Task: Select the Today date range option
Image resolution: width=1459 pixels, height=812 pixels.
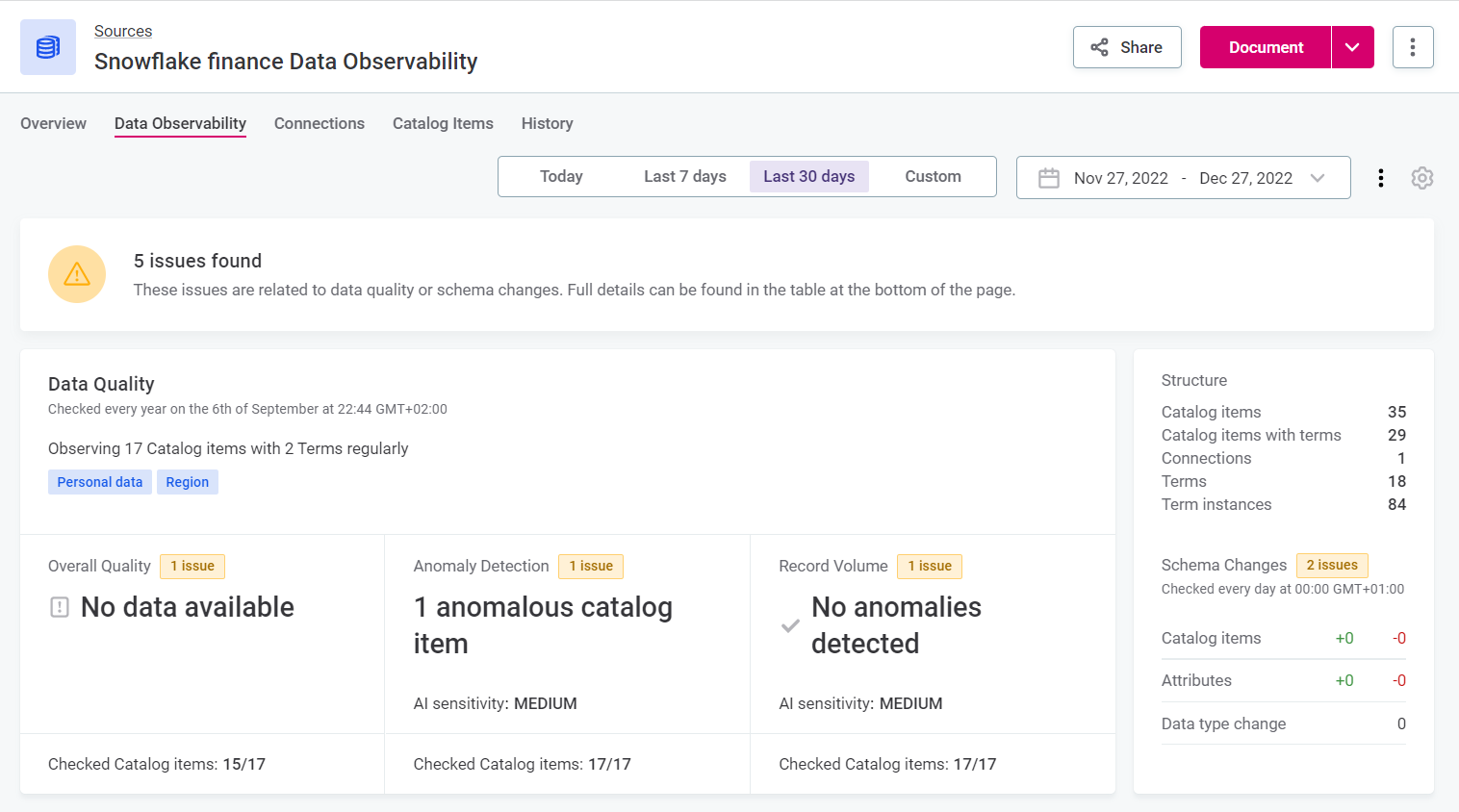Action: 561,176
